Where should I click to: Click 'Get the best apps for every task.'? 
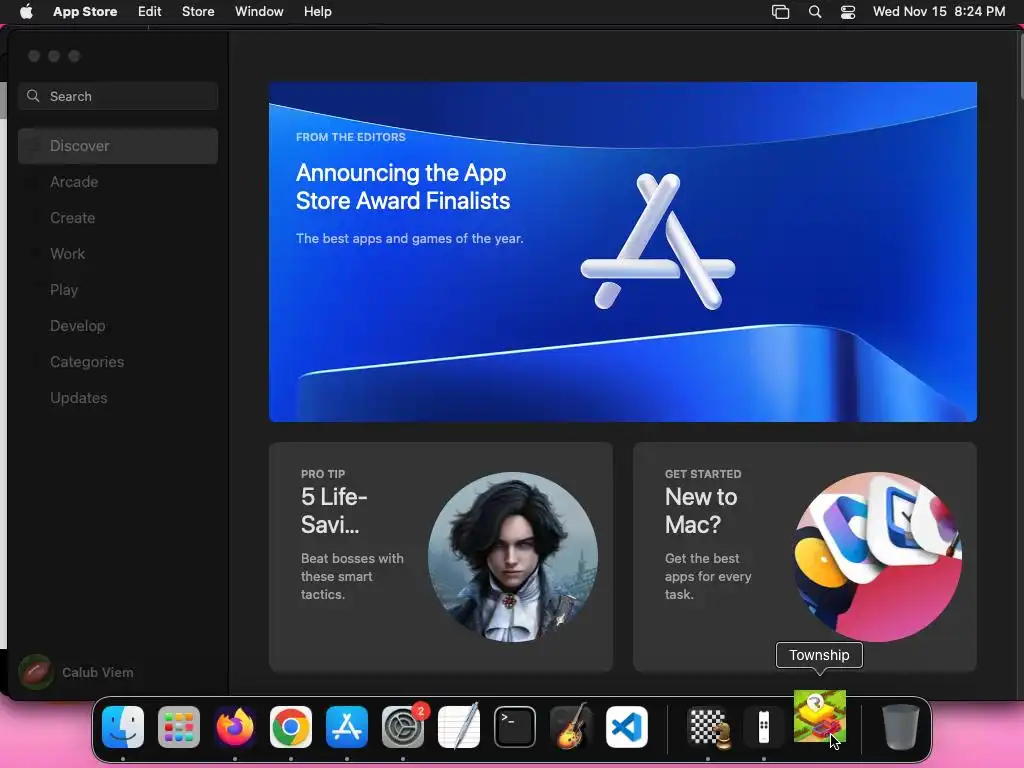708,576
